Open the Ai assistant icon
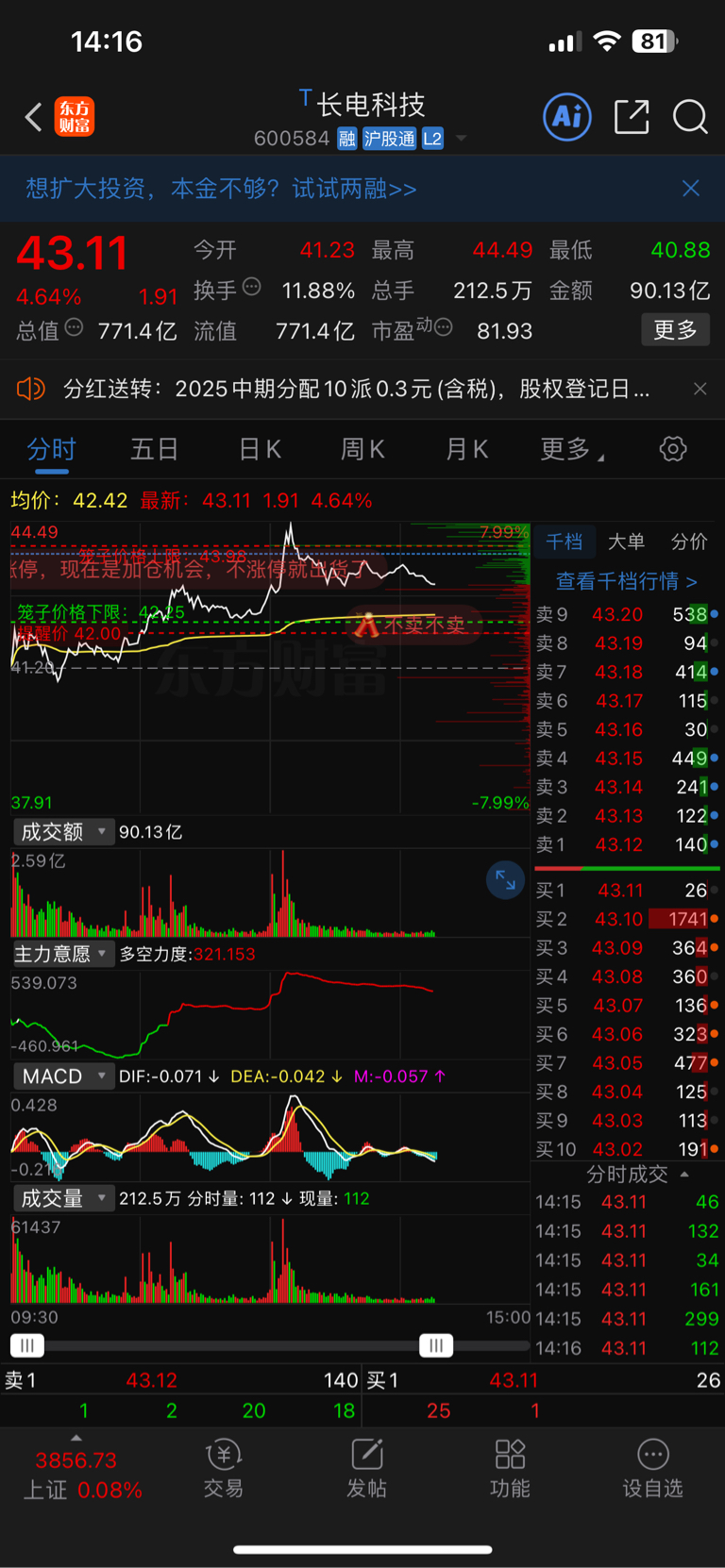This screenshot has width=725, height=1568. coord(567,117)
